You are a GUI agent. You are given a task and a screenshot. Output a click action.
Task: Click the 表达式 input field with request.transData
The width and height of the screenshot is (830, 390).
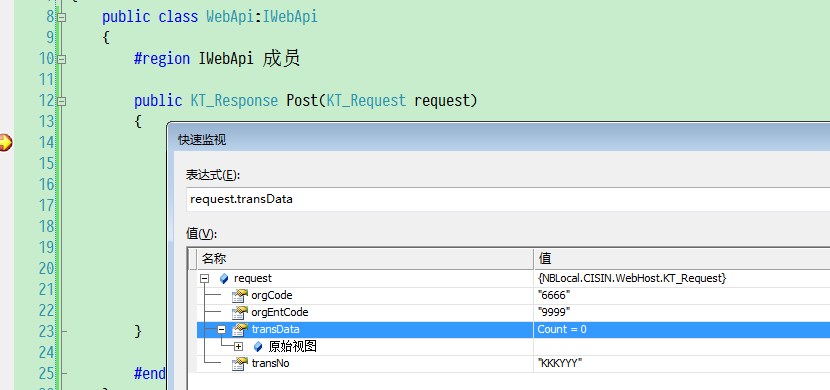click(x=508, y=199)
